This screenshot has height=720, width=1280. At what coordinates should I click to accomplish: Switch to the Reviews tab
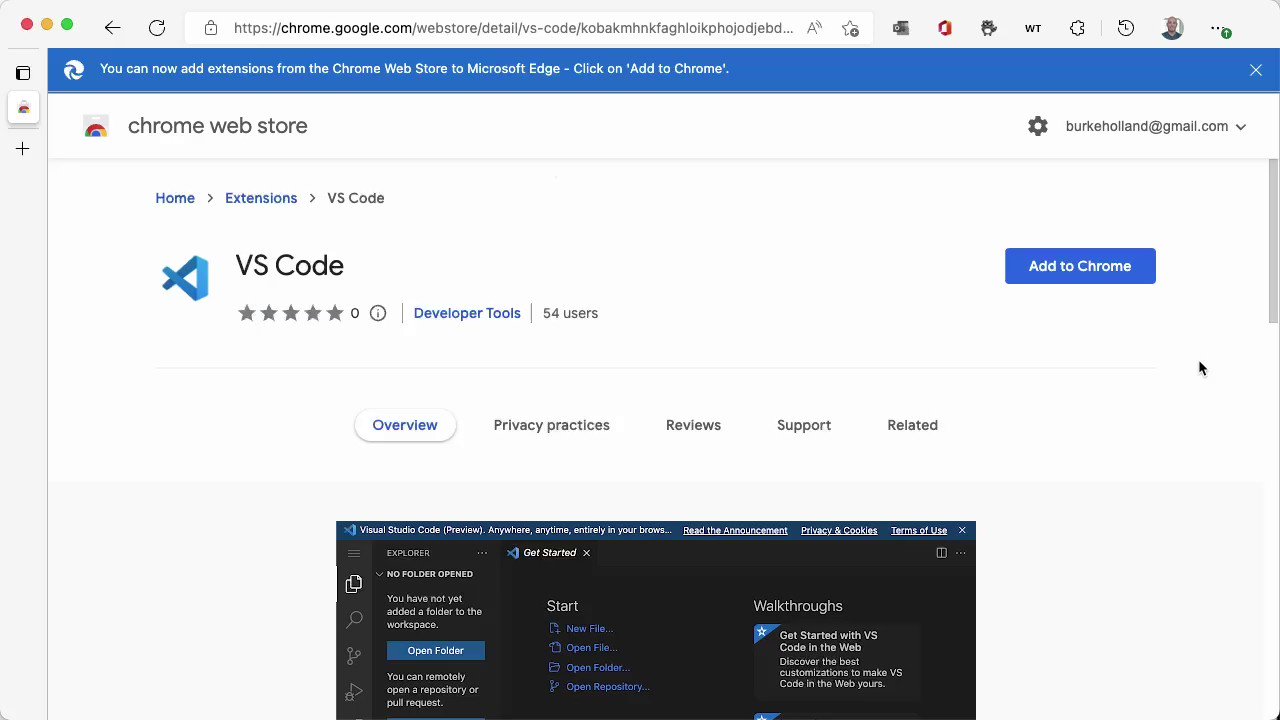(x=693, y=425)
